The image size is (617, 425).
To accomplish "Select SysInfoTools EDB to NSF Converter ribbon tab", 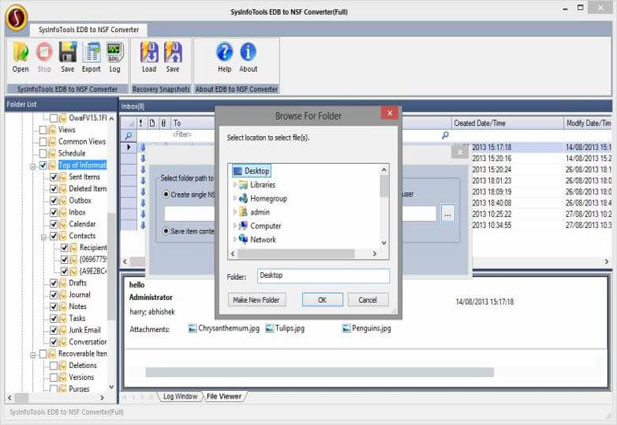I will coord(89,30).
